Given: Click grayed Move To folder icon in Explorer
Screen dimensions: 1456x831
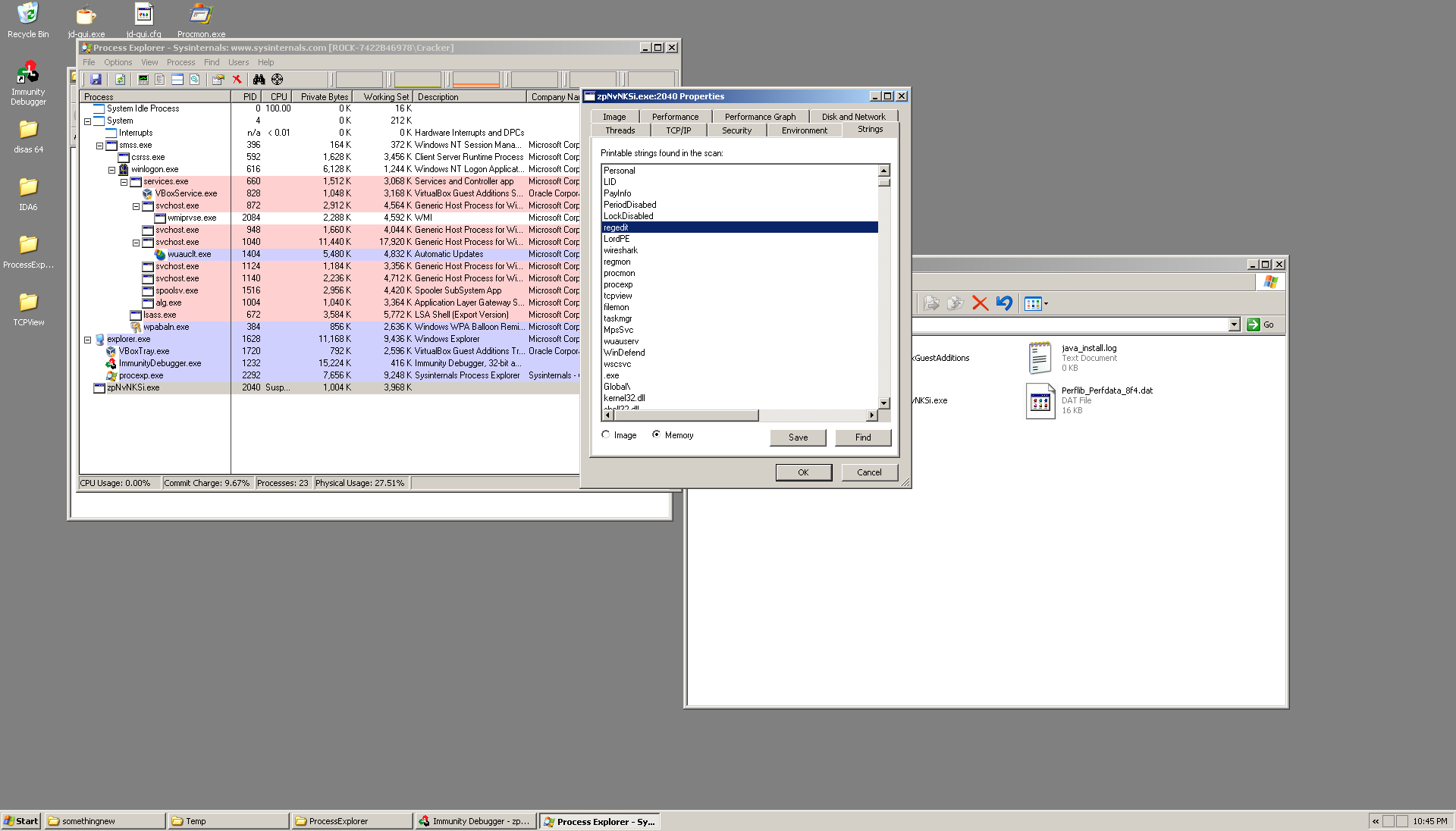Looking at the screenshot, I should click(x=932, y=303).
